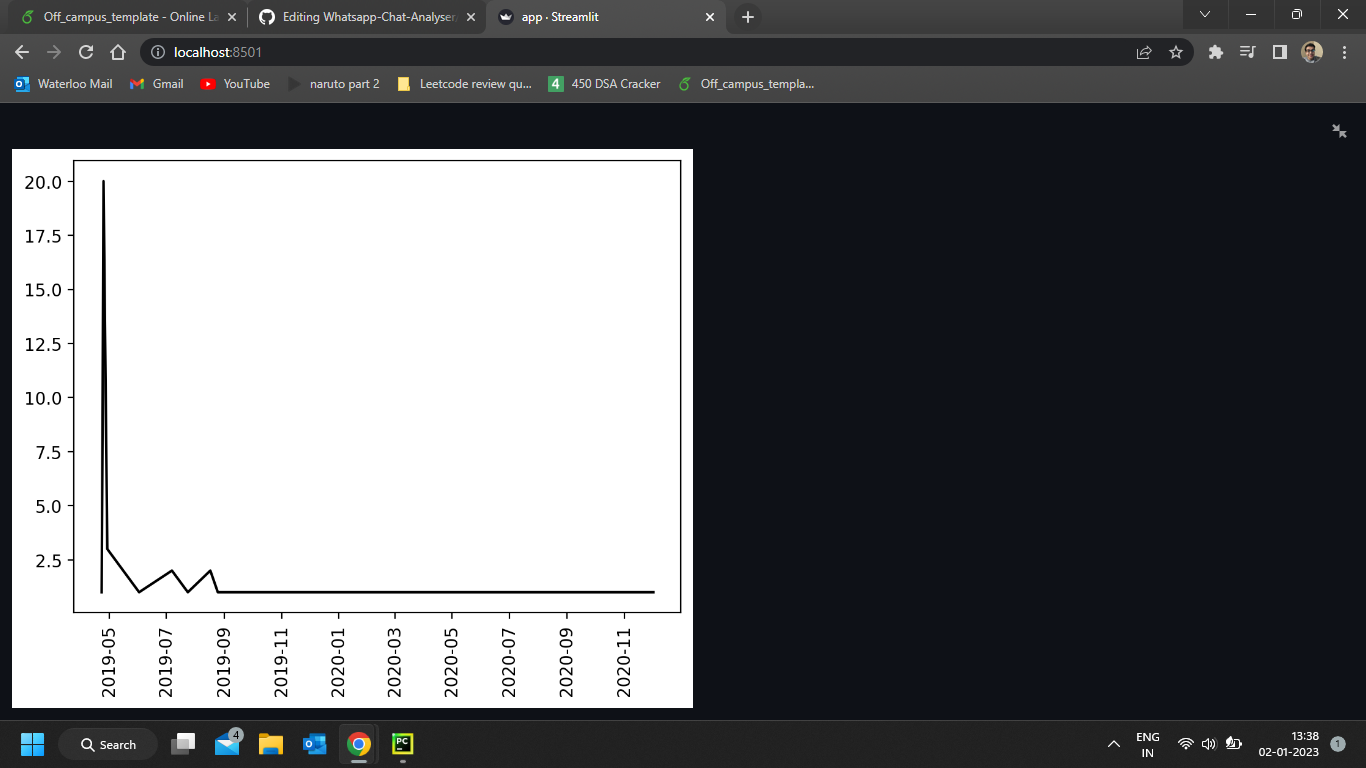Click the browser profile avatar
Viewport: 1366px width, 768px height.
tap(1313, 52)
